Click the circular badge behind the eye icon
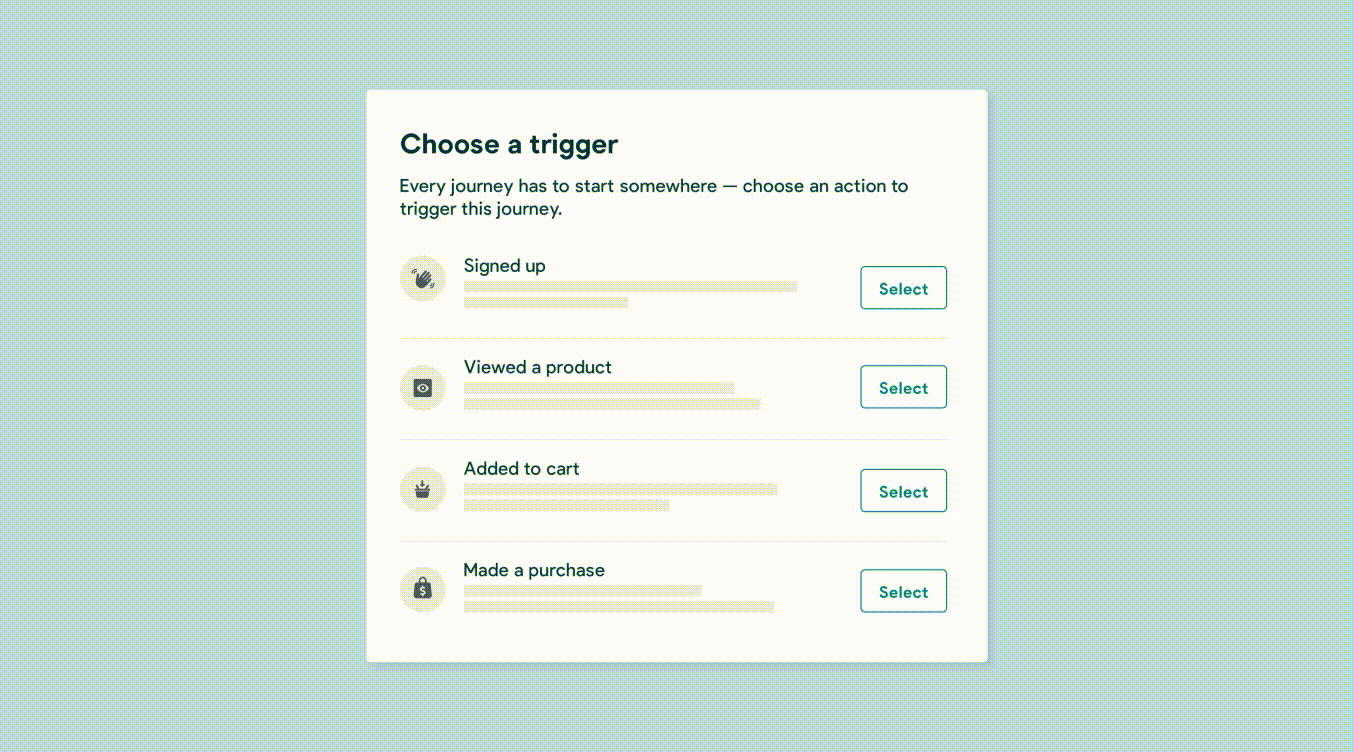This screenshot has height=752, width=1354. (x=422, y=387)
